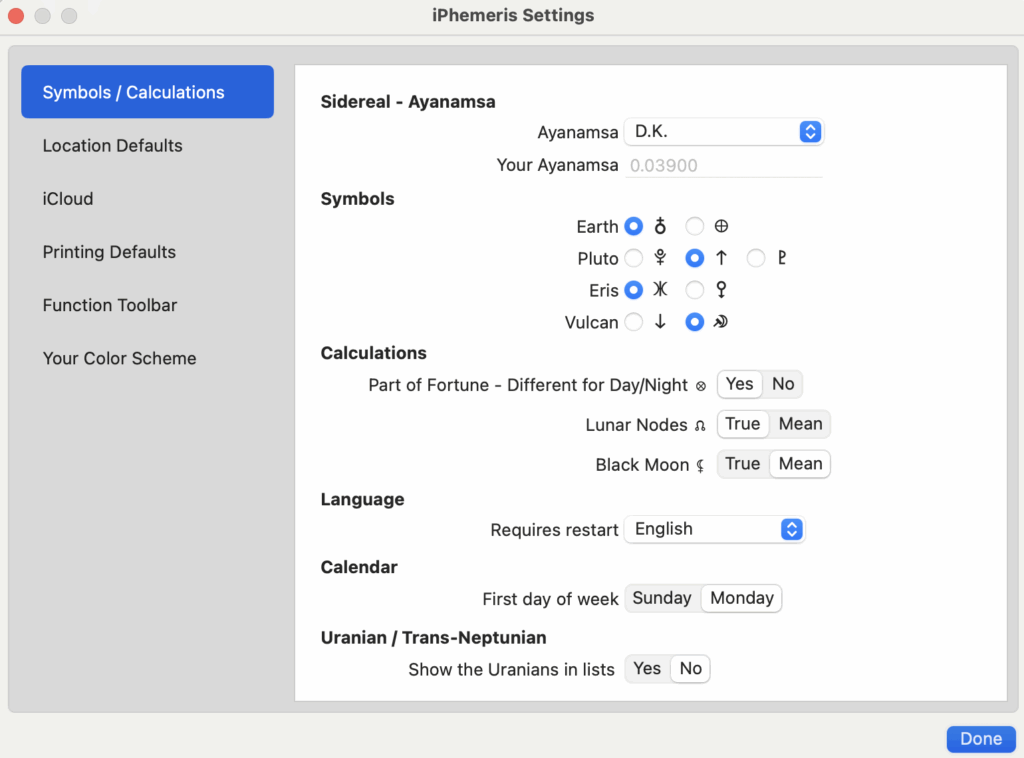Enable showing Uranians in lists with Yes
This screenshot has width=1024, height=758.
pyautogui.click(x=647, y=669)
